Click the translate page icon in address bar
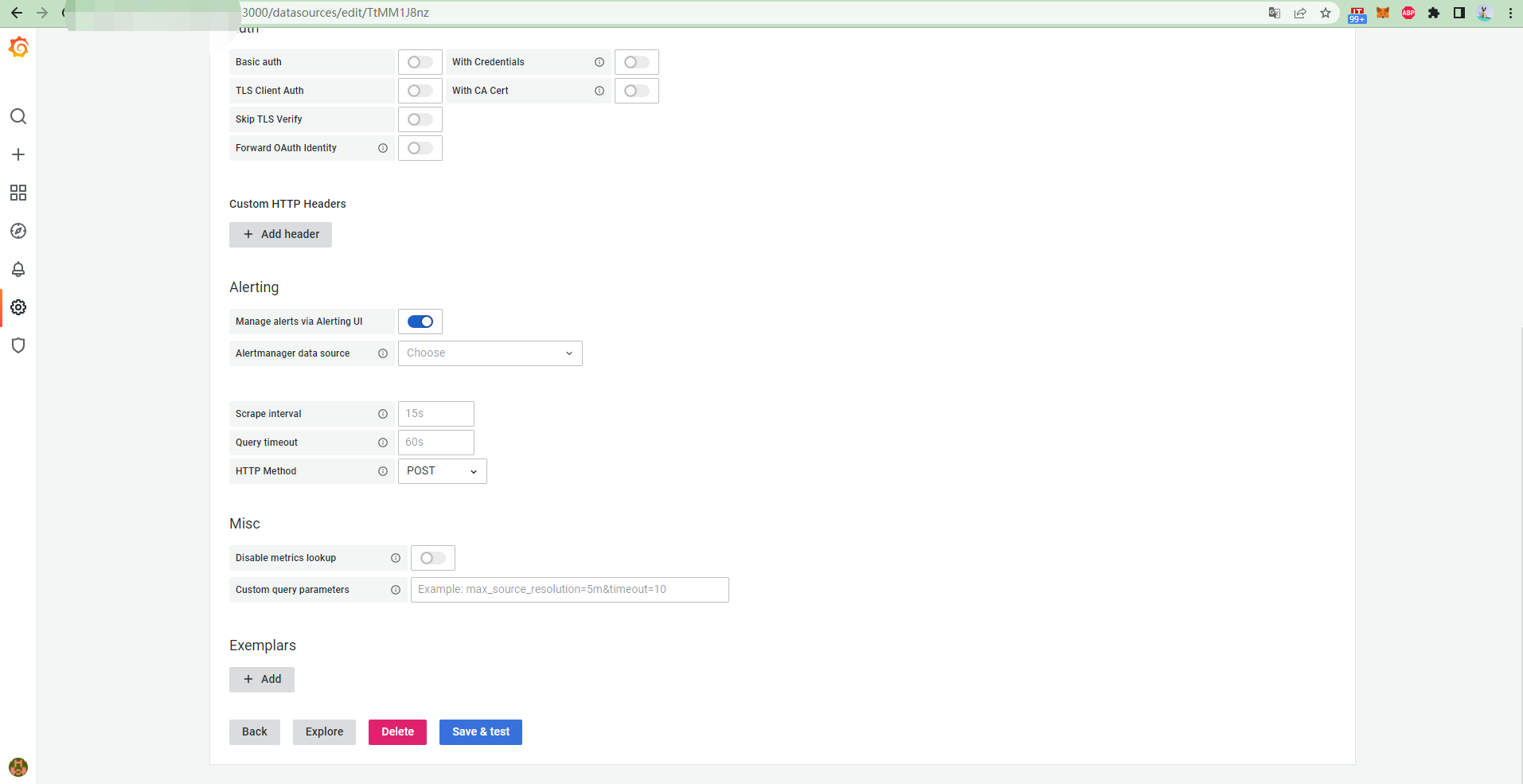Viewport: 1523px width, 784px height. point(1275,13)
